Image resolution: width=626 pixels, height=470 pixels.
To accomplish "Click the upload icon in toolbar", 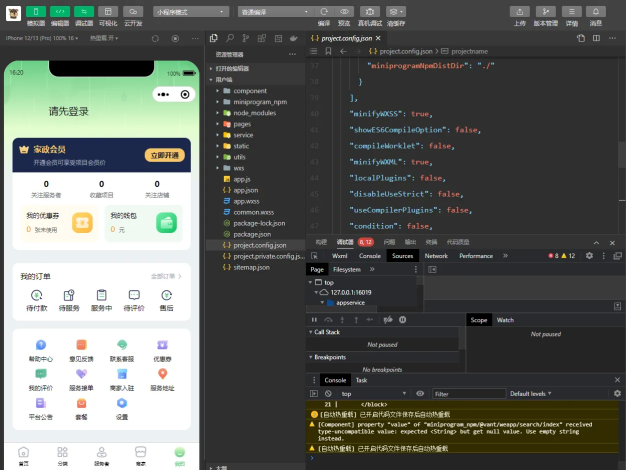I will [520, 12].
